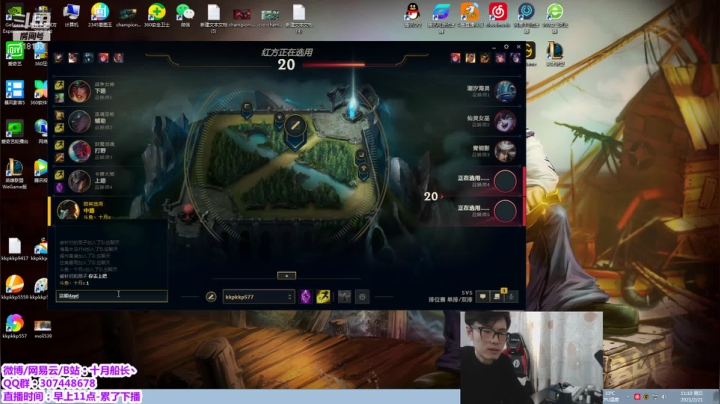720x404 pixels.
Task: Click last red team banned champion icon
Action: (515, 57)
